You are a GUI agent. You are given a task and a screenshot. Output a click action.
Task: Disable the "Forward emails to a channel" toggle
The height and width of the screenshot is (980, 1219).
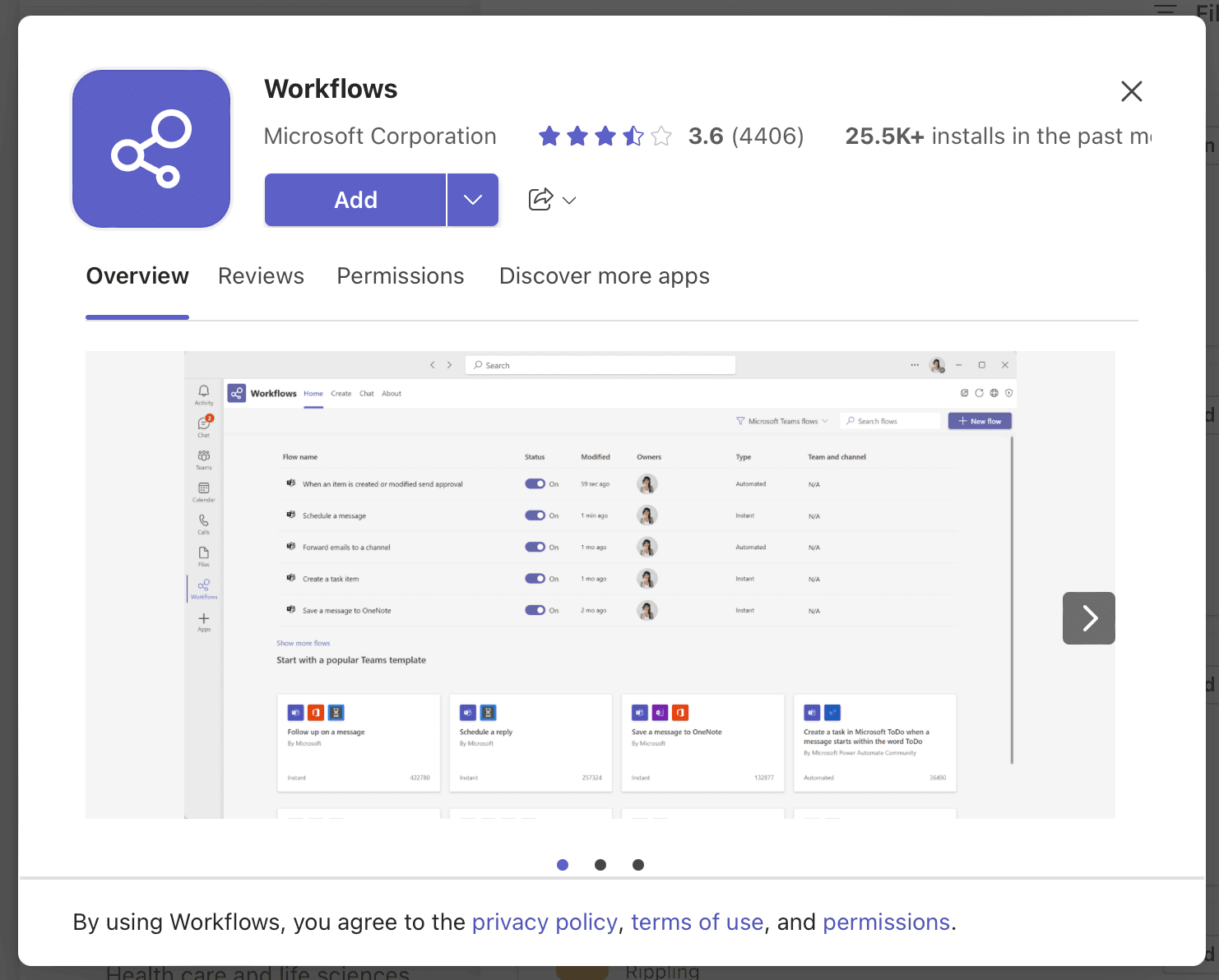[x=536, y=547]
